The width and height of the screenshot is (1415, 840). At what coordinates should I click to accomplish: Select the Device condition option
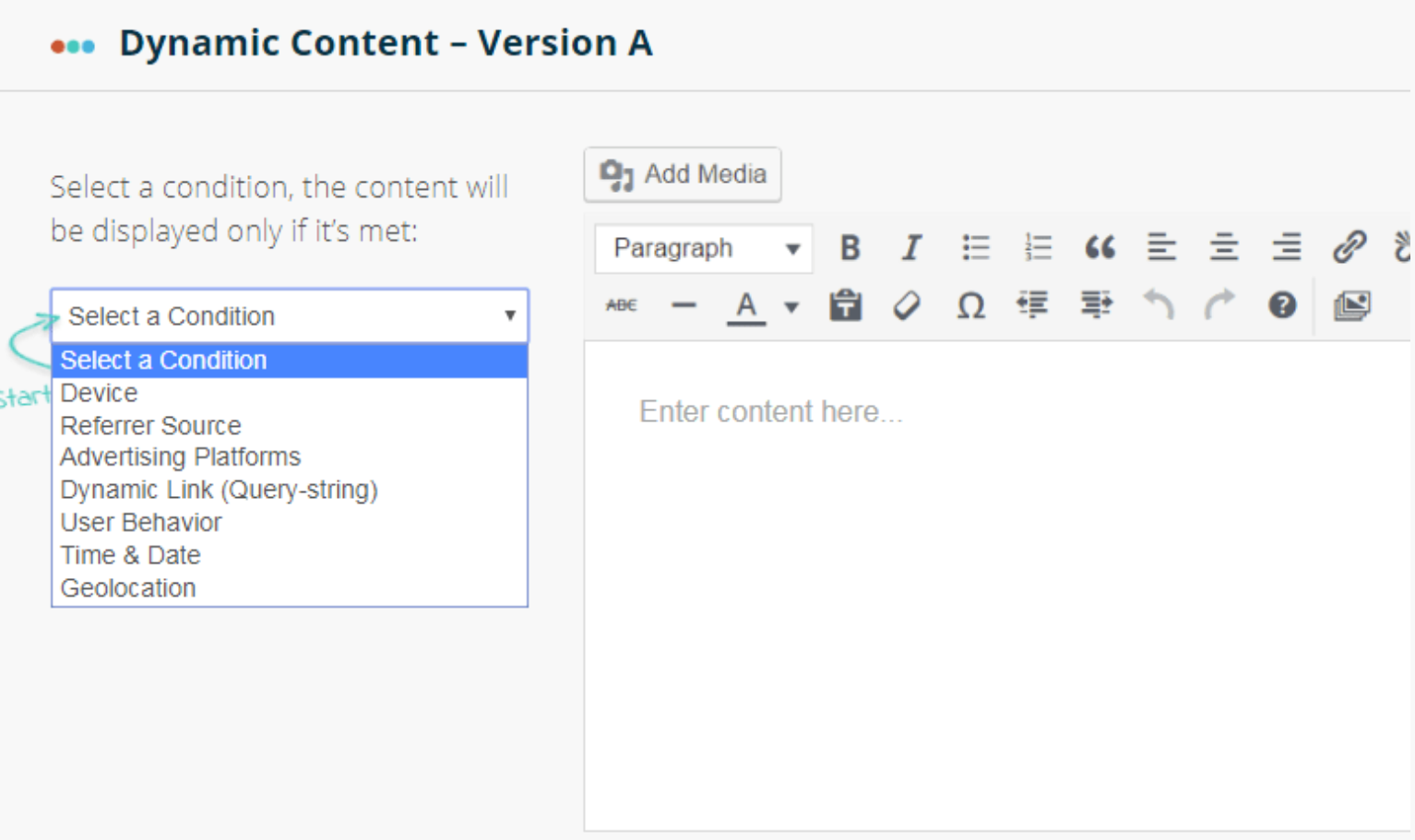click(100, 393)
